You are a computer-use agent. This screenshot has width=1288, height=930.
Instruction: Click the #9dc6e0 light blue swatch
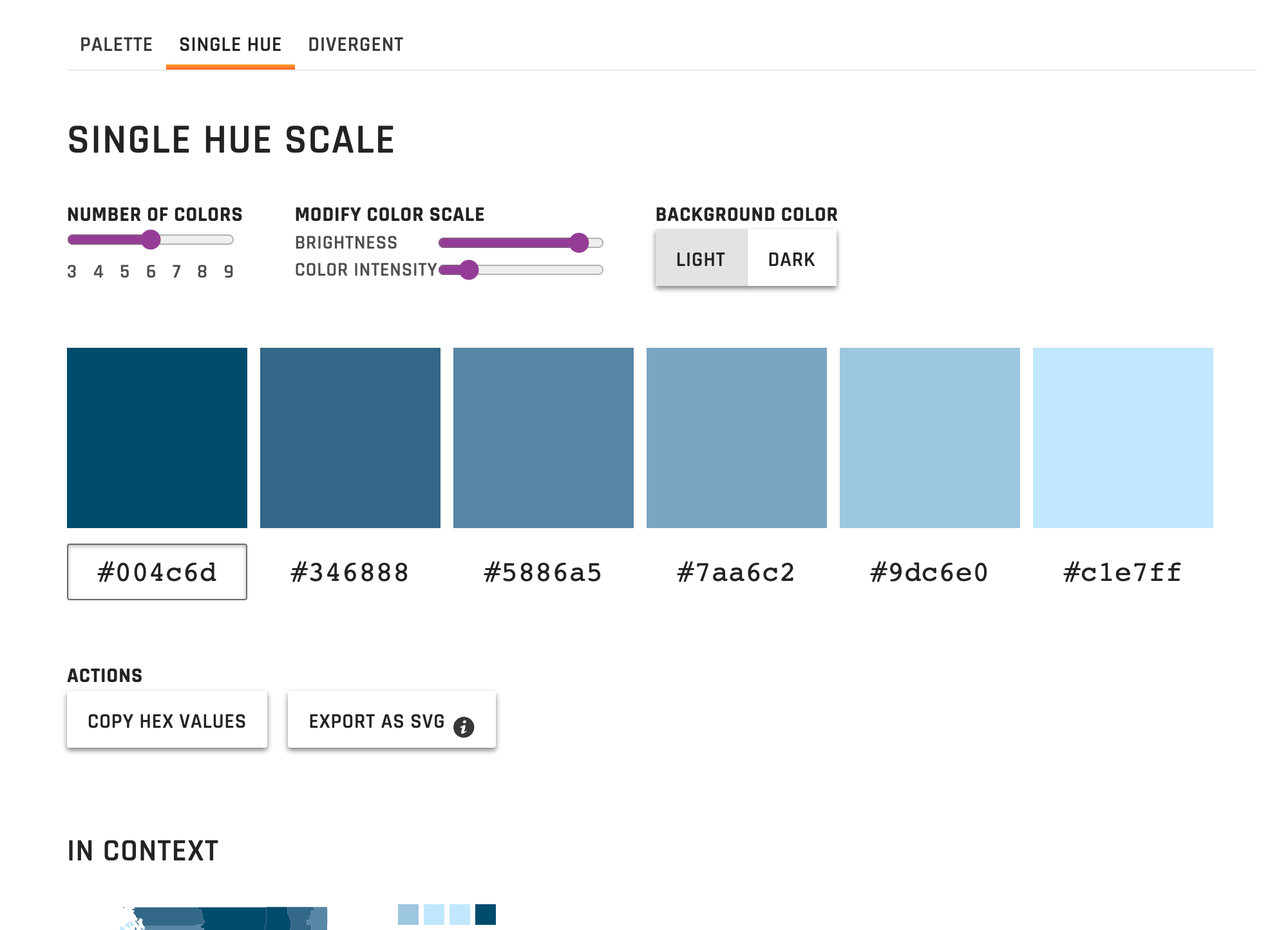[x=930, y=438]
